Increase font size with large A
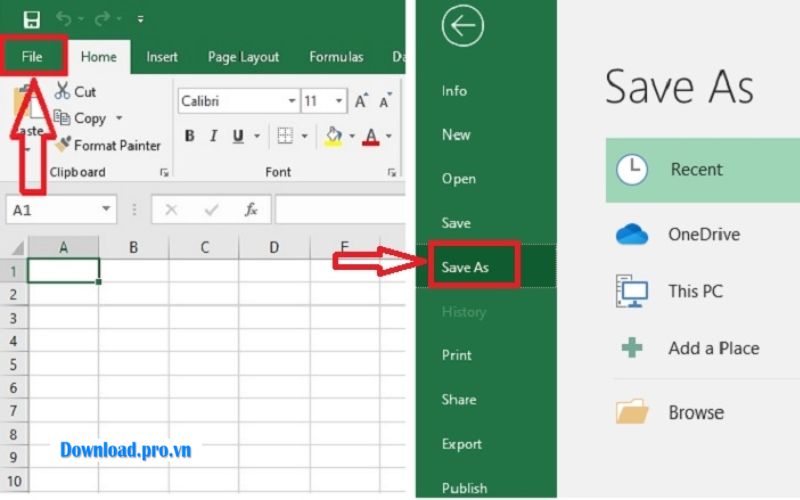 pyautogui.click(x=361, y=101)
